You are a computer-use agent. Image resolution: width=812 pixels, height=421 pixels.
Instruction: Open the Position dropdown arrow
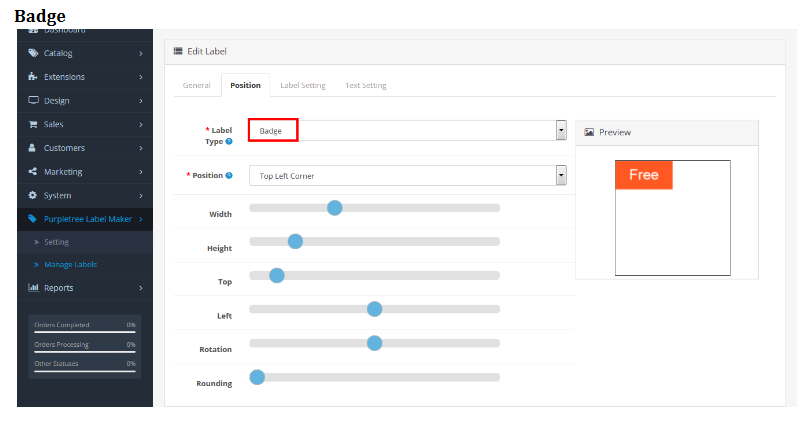[x=561, y=176]
